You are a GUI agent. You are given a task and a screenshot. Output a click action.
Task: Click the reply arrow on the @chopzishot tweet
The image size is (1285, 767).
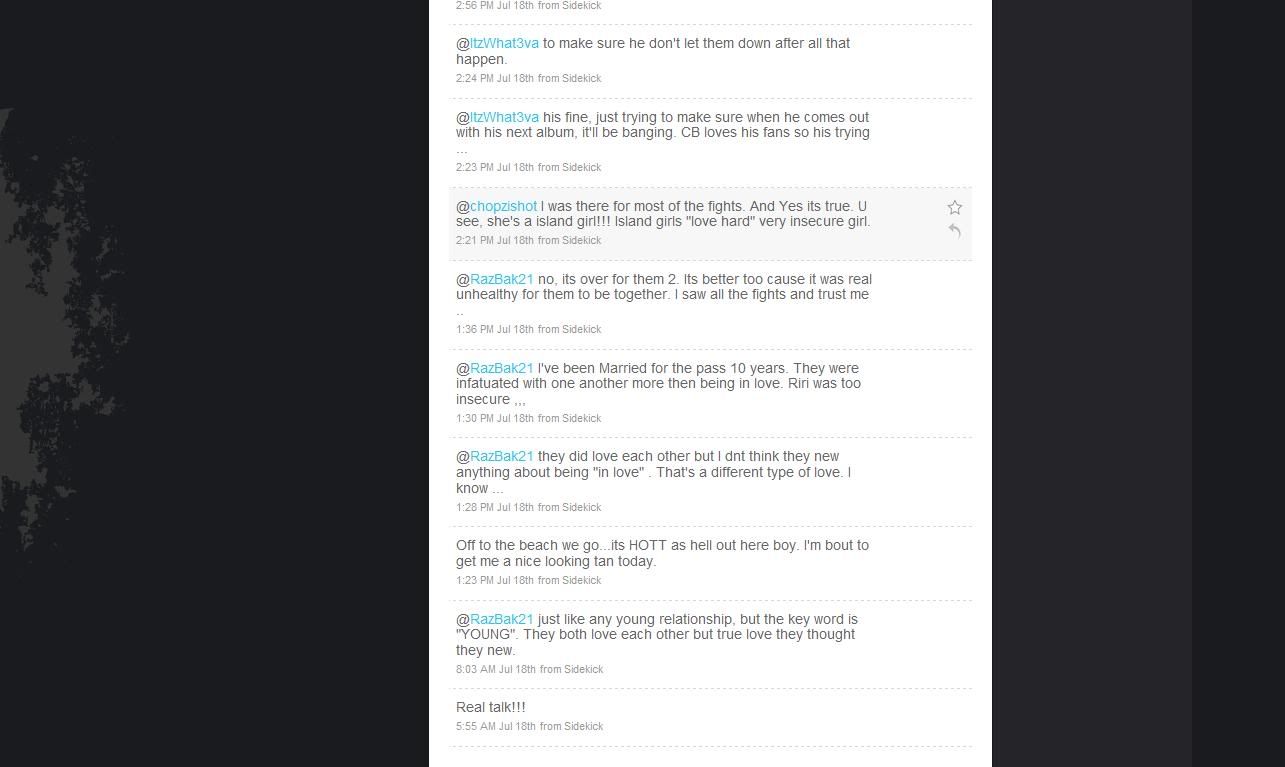click(x=955, y=231)
